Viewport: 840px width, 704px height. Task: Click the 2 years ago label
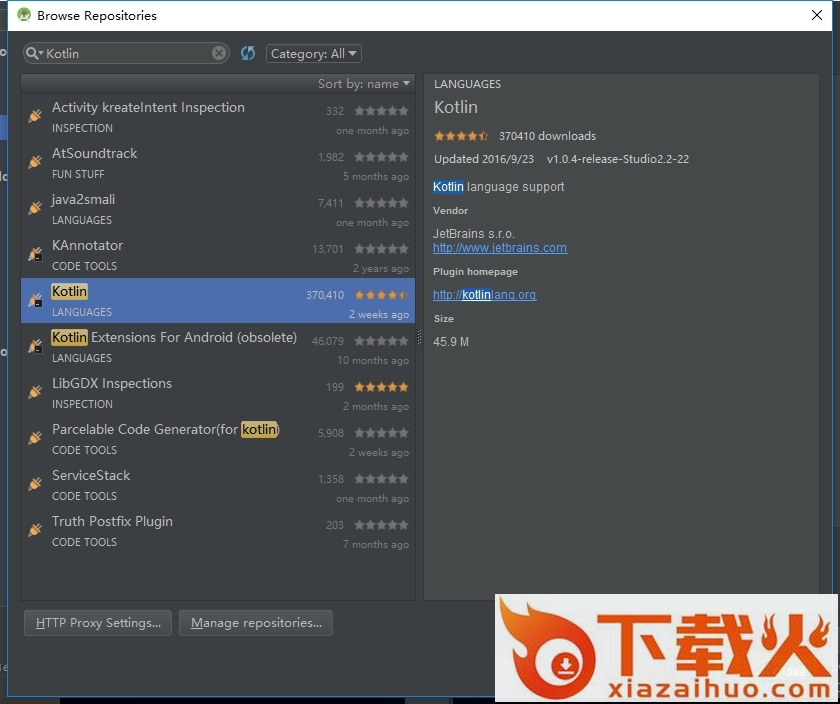381,268
